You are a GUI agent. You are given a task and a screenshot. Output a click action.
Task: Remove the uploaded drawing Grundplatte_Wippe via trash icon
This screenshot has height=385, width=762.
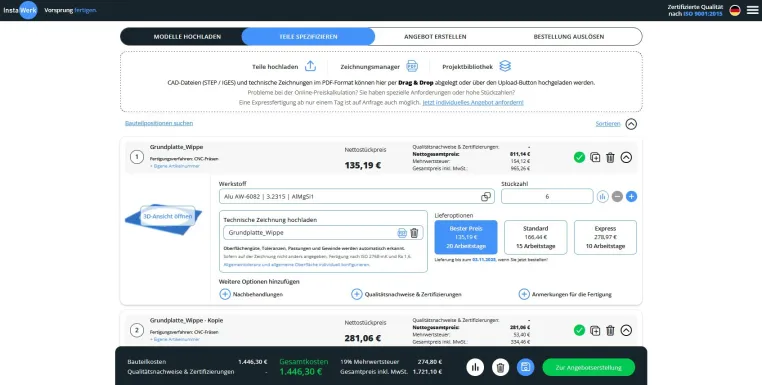click(414, 233)
